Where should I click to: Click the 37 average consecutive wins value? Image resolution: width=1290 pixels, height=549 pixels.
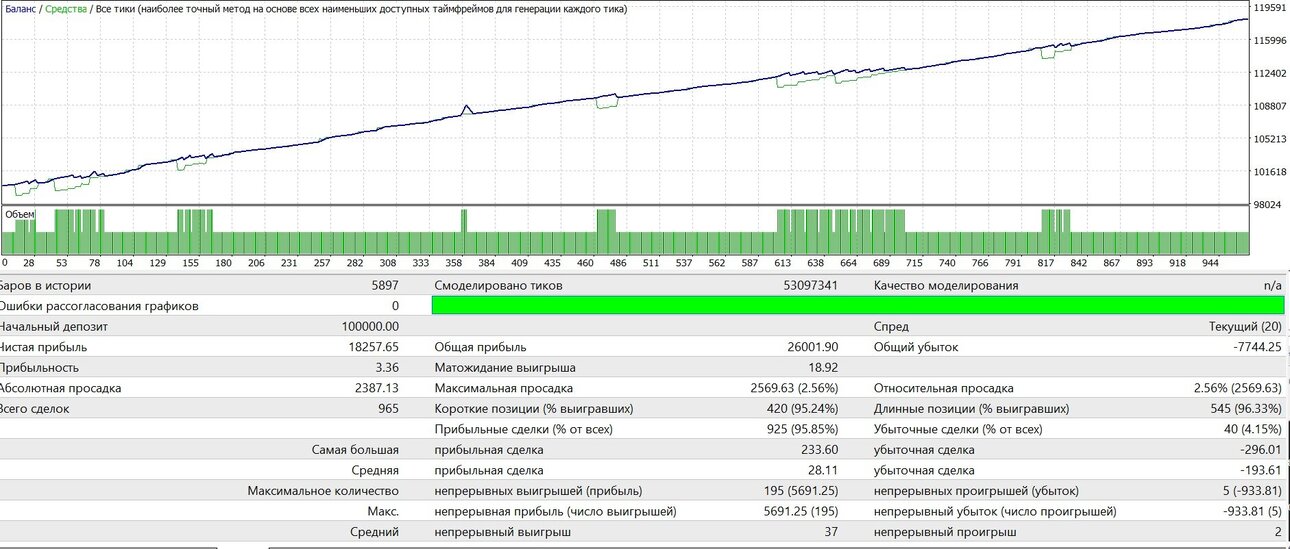click(831, 532)
